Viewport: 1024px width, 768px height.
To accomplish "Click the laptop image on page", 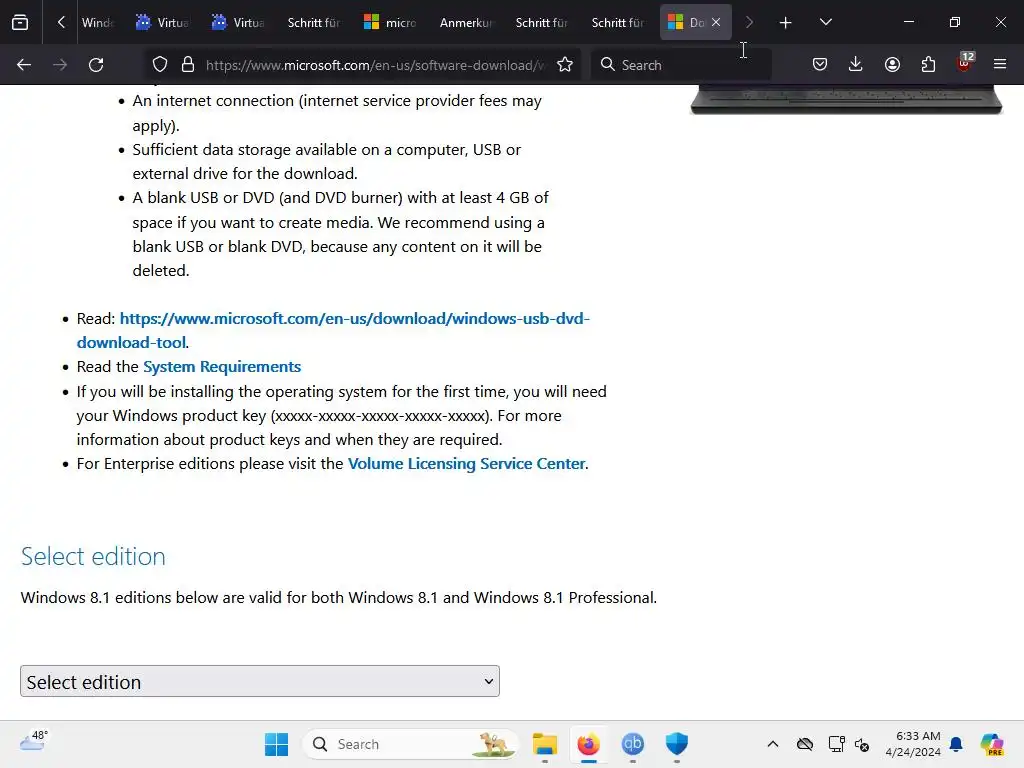I will (x=846, y=100).
